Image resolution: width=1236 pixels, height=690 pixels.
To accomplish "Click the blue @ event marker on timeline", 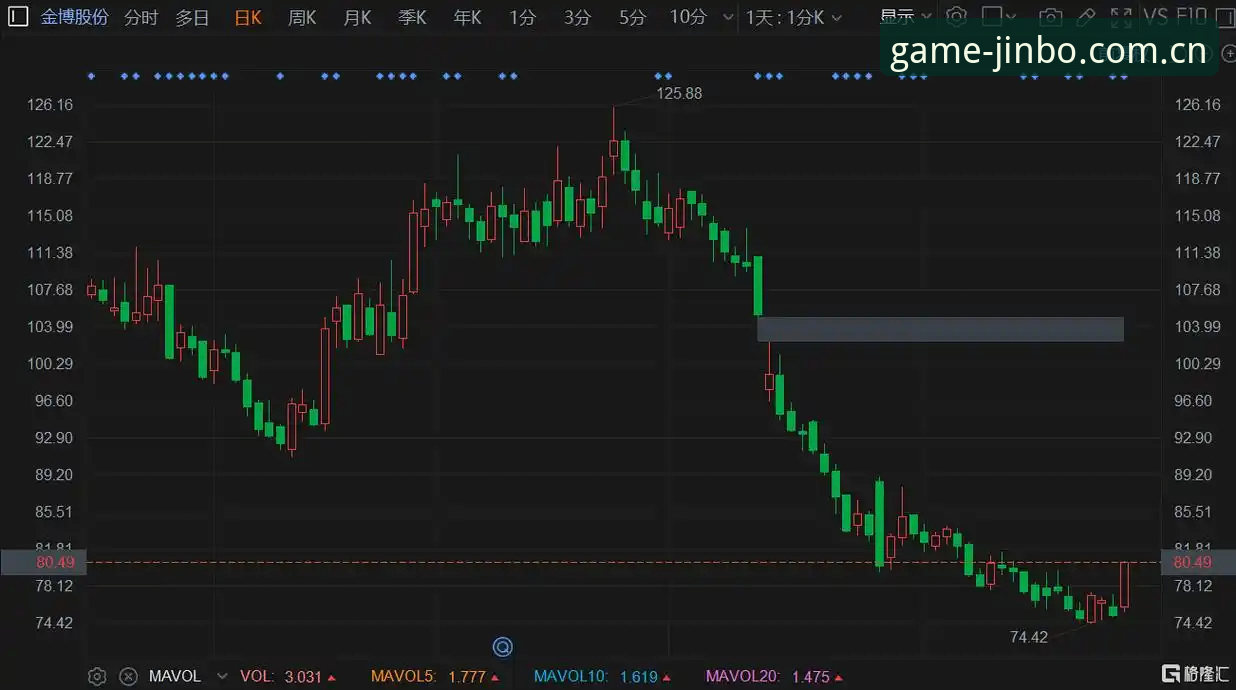I will (x=503, y=647).
